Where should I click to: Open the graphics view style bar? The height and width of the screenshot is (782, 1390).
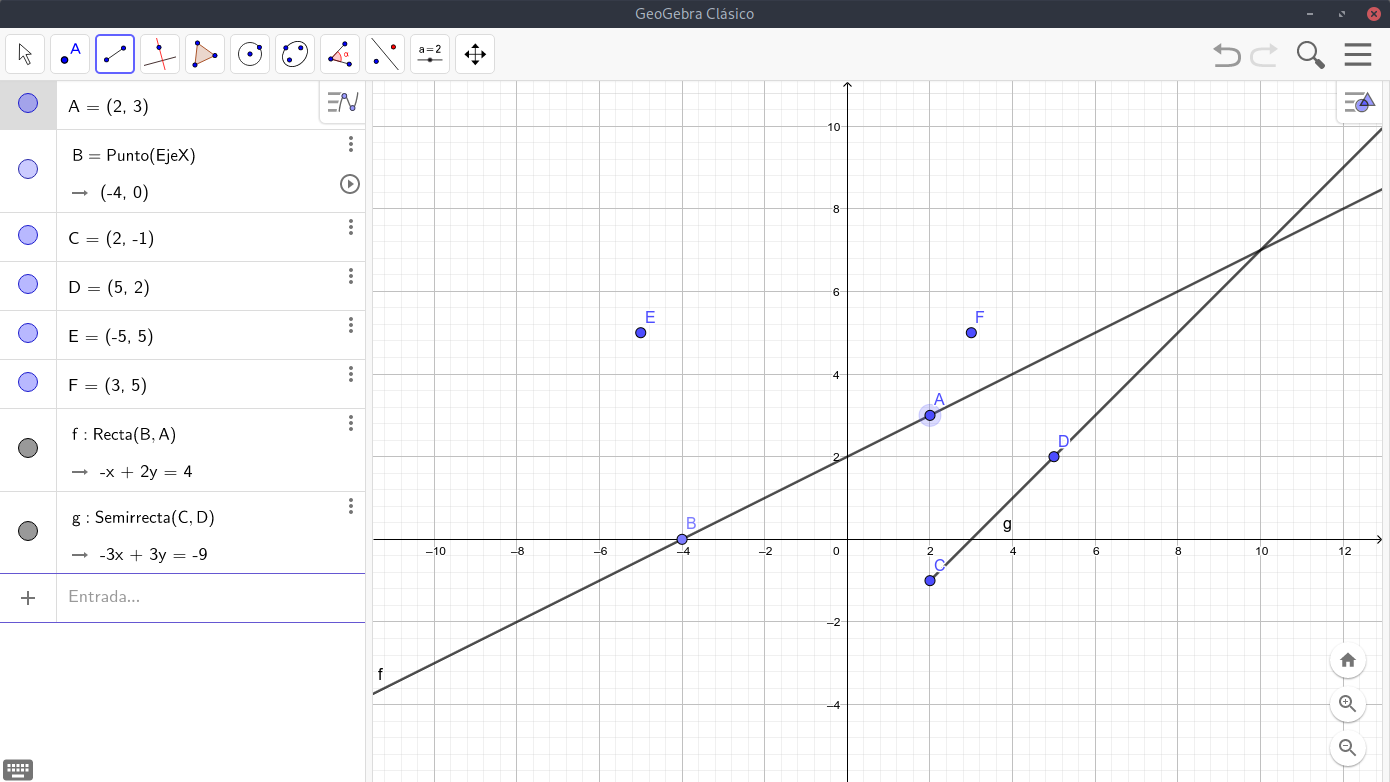click(1360, 102)
